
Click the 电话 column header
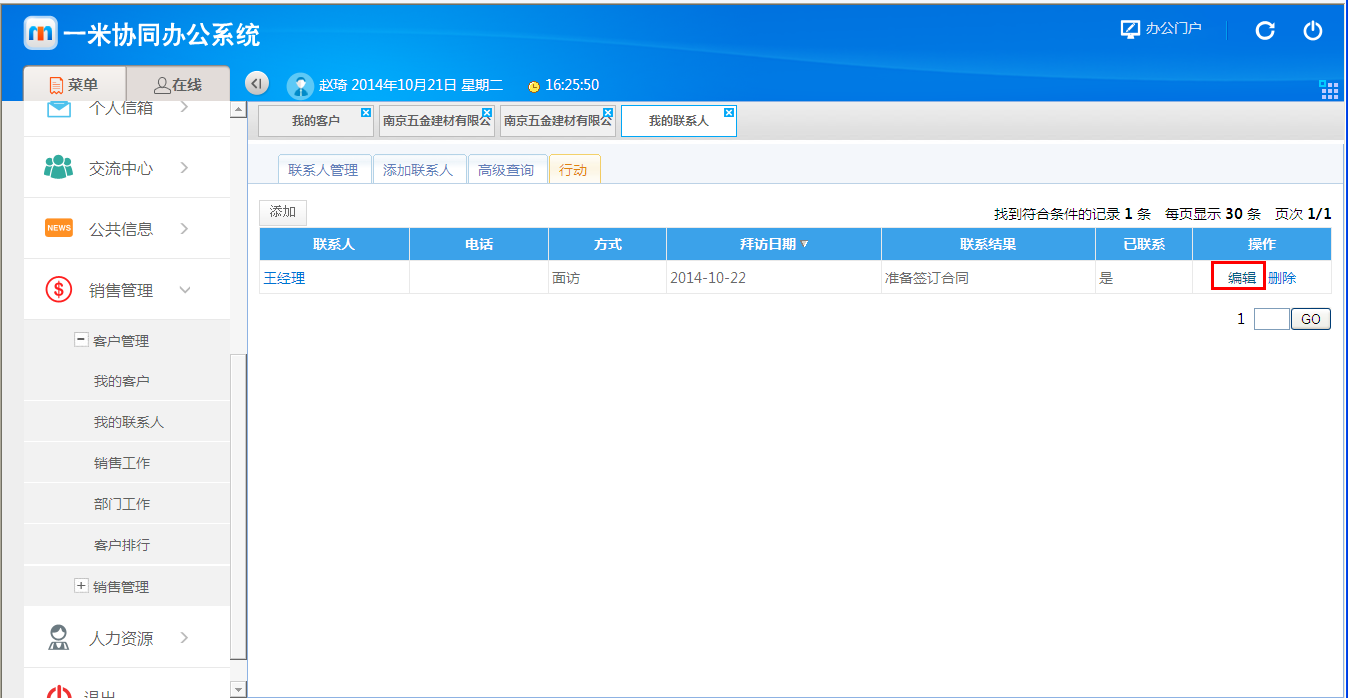click(479, 244)
